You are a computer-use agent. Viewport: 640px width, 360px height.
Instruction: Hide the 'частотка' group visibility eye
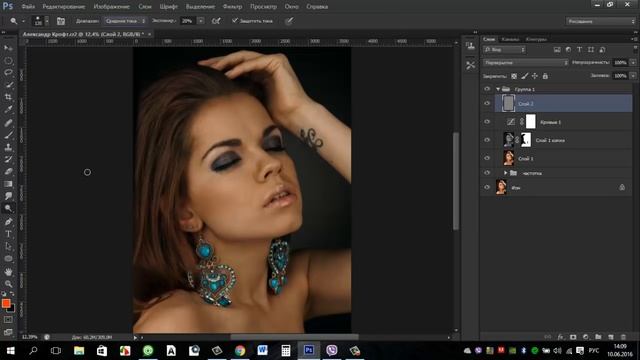pos(487,173)
